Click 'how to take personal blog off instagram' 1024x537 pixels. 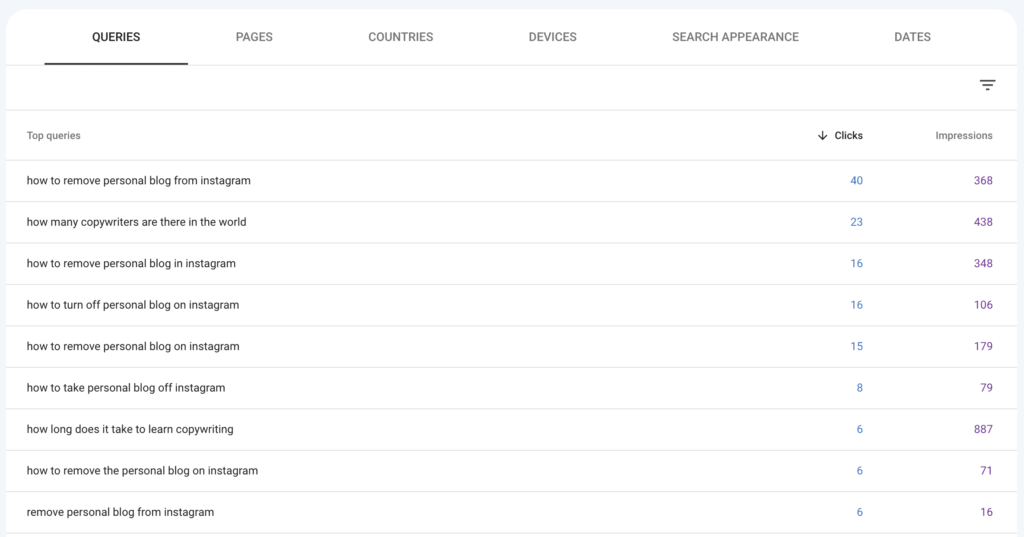pyautogui.click(x=126, y=388)
